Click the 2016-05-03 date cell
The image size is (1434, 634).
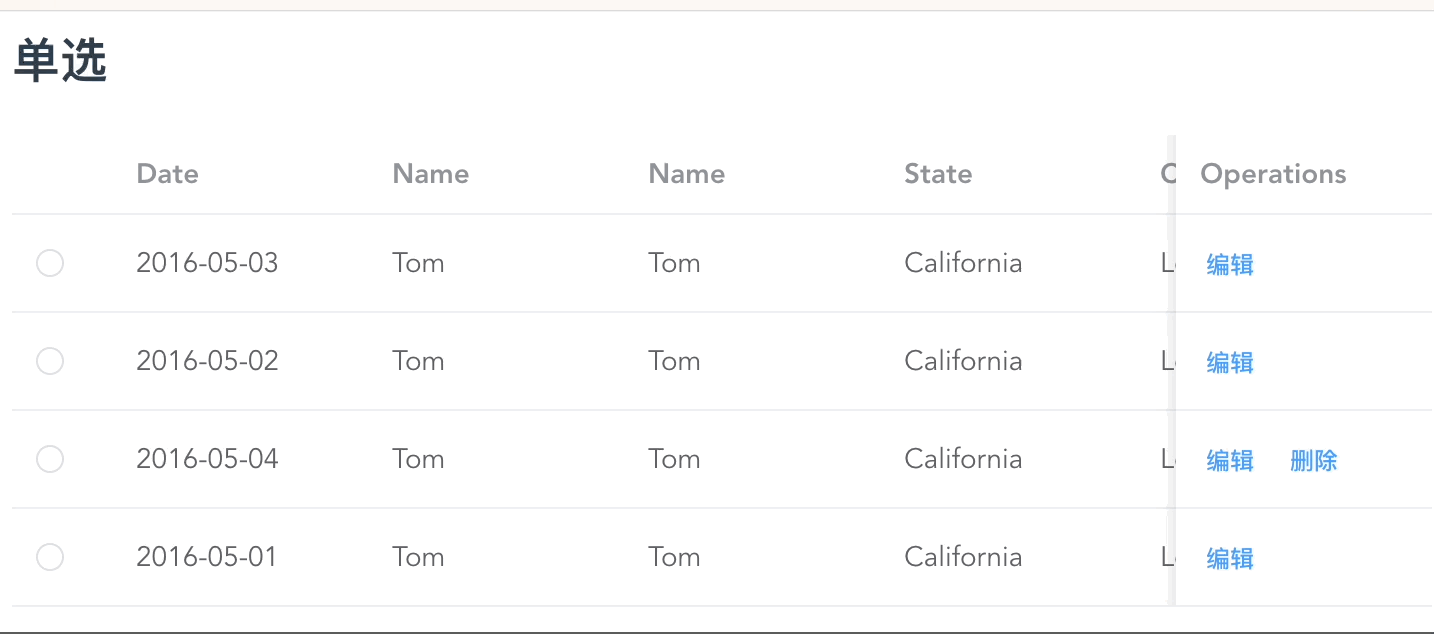pyautogui.click(x=207, y=263)
